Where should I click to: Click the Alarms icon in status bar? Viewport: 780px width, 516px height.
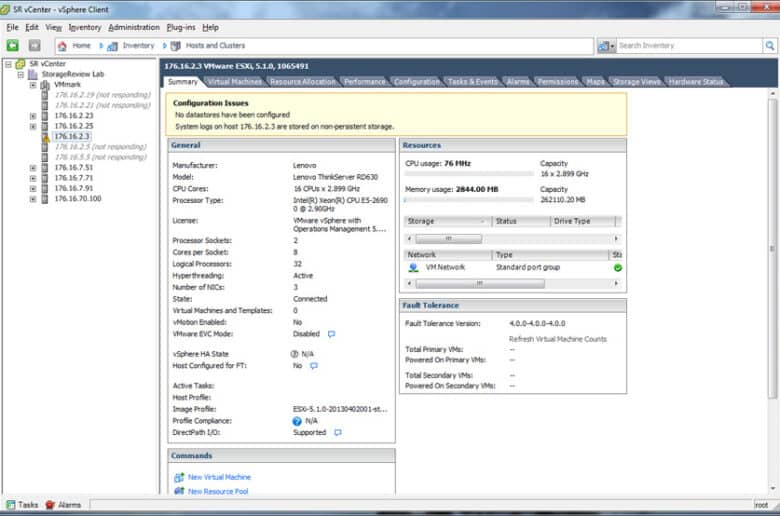(50, 505)
